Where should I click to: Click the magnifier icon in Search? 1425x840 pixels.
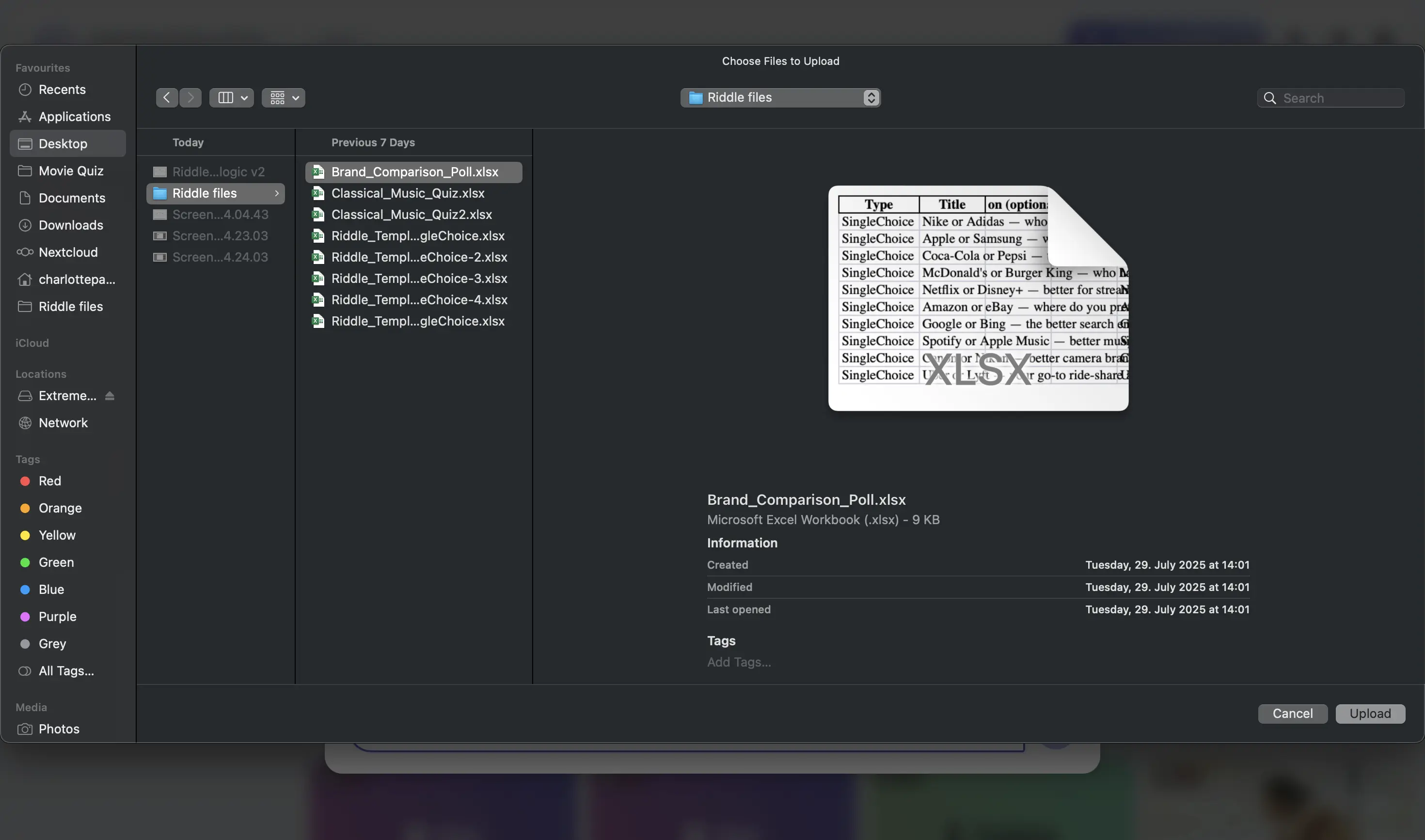pyautogui.click(x=1270, y=98)
